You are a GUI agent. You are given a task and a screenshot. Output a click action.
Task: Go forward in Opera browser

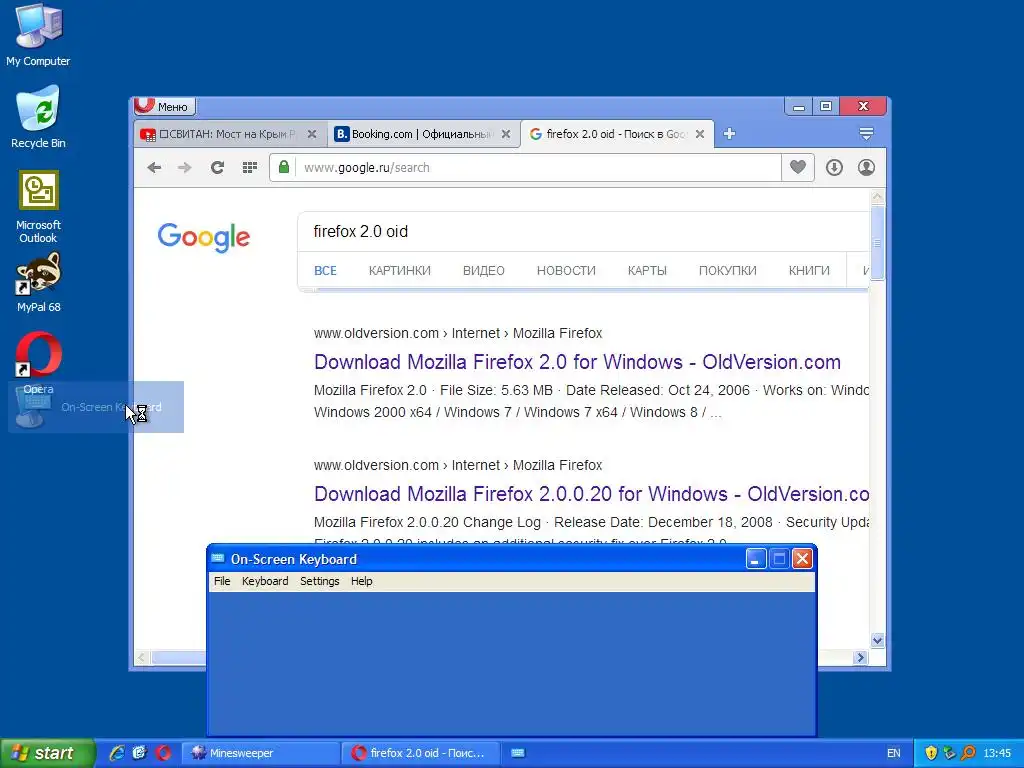coord(185,168)
